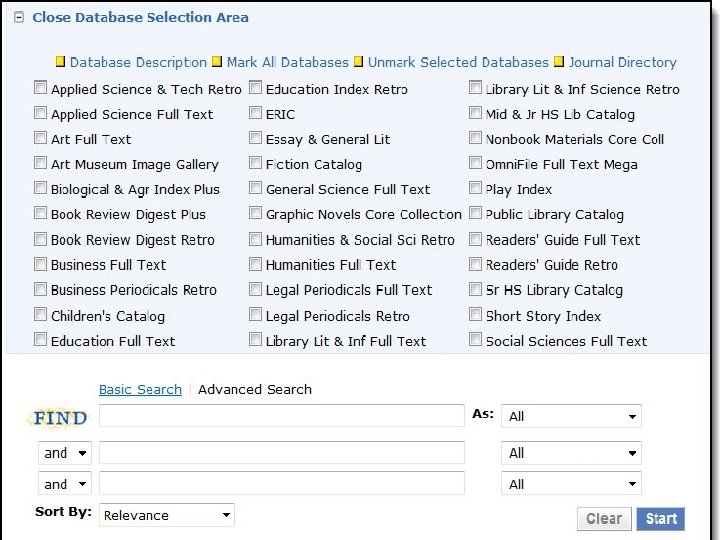
Task: Open the Journal Directory link
Action: [x=623, y=62]
